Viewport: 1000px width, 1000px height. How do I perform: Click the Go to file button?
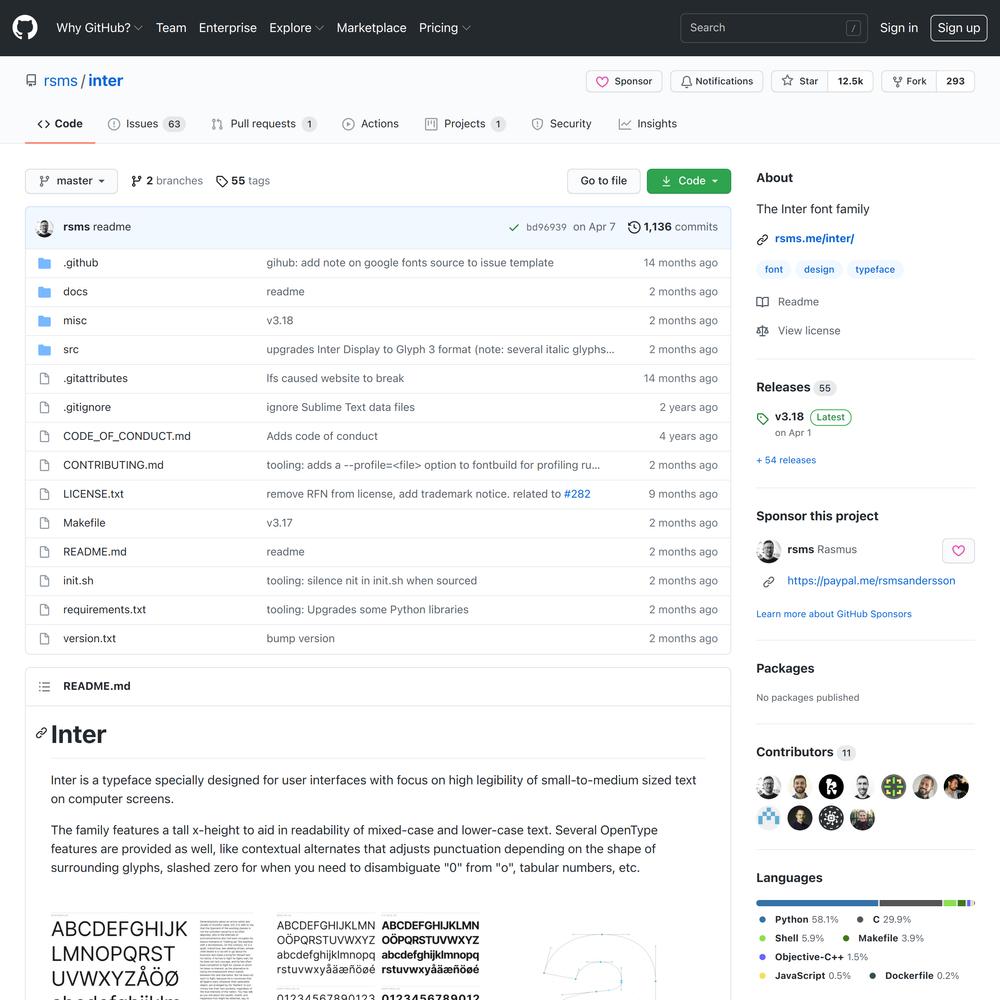(x=603, y=181)
